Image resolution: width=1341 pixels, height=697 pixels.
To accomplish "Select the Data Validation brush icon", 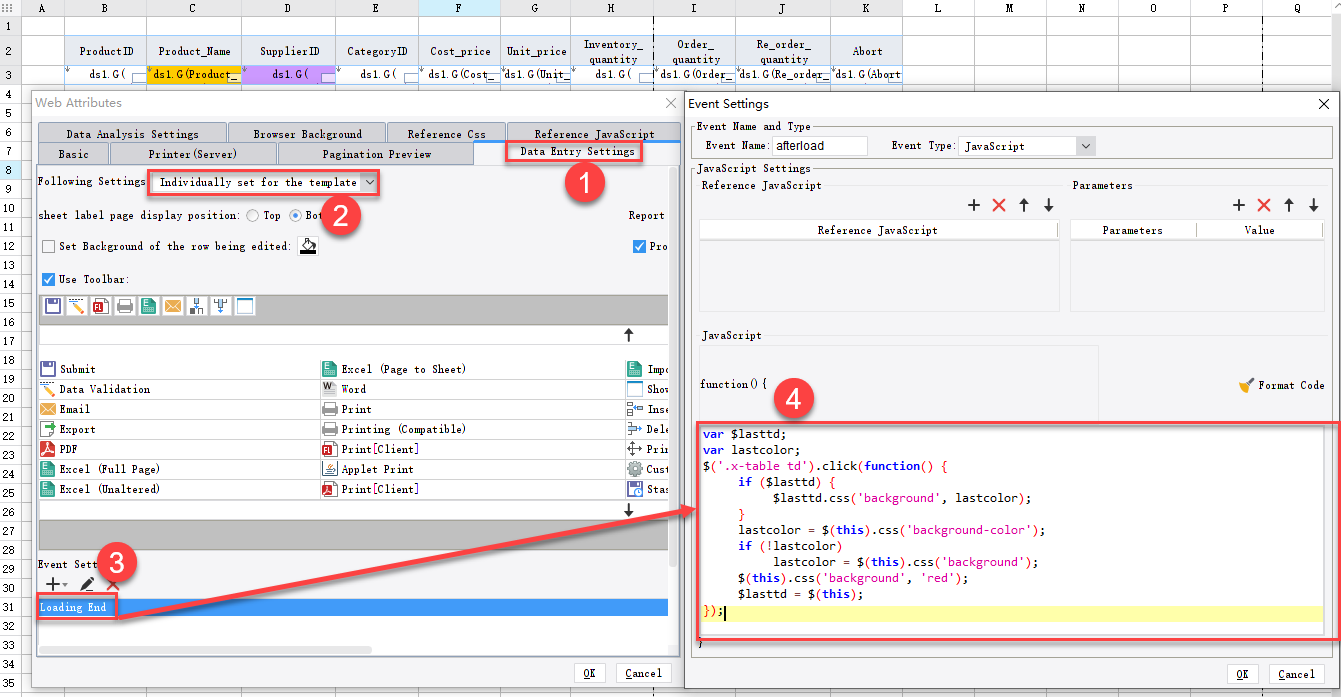I will click(47, 388).
